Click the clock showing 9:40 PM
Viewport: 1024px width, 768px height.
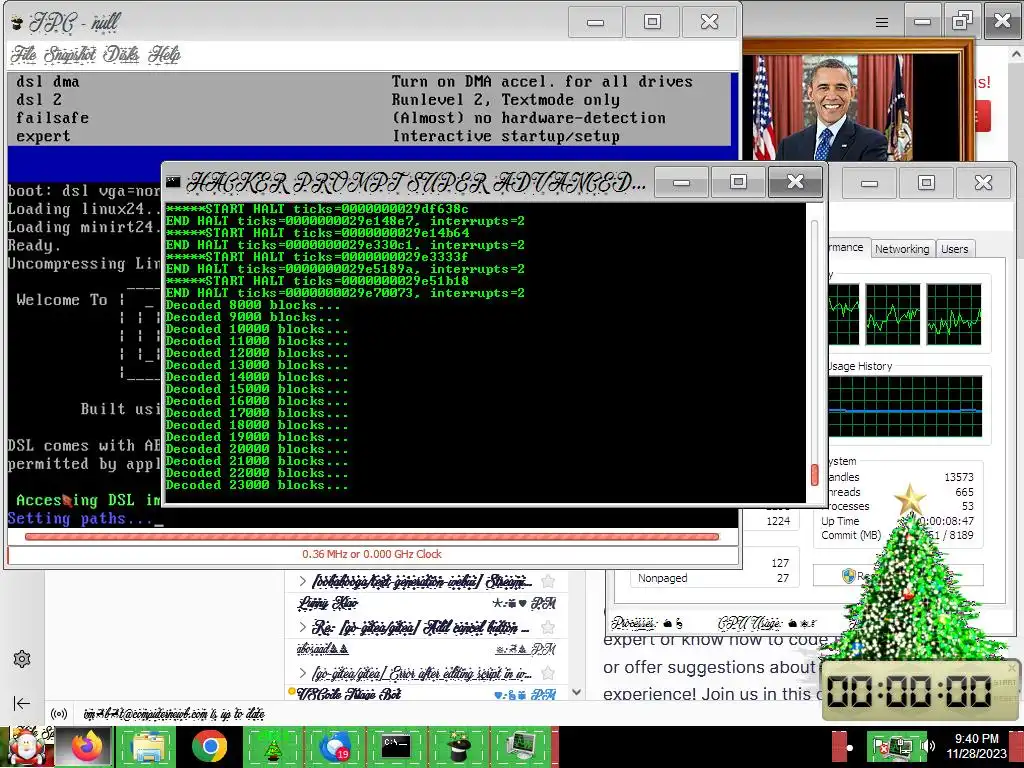pyautogui.click(x=976, y=746)
